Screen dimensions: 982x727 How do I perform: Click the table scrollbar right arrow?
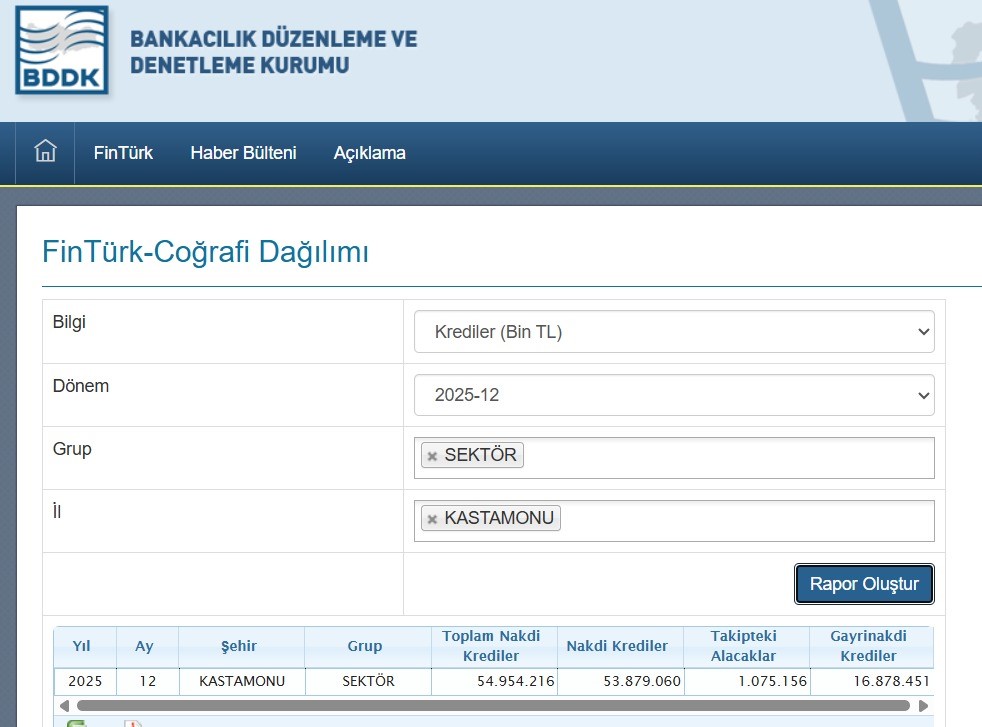(x=923, y=705)
